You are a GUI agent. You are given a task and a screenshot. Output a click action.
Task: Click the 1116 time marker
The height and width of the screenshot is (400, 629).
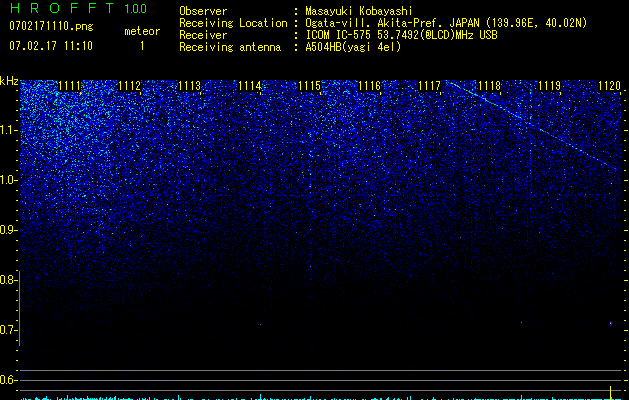(369, 86)
